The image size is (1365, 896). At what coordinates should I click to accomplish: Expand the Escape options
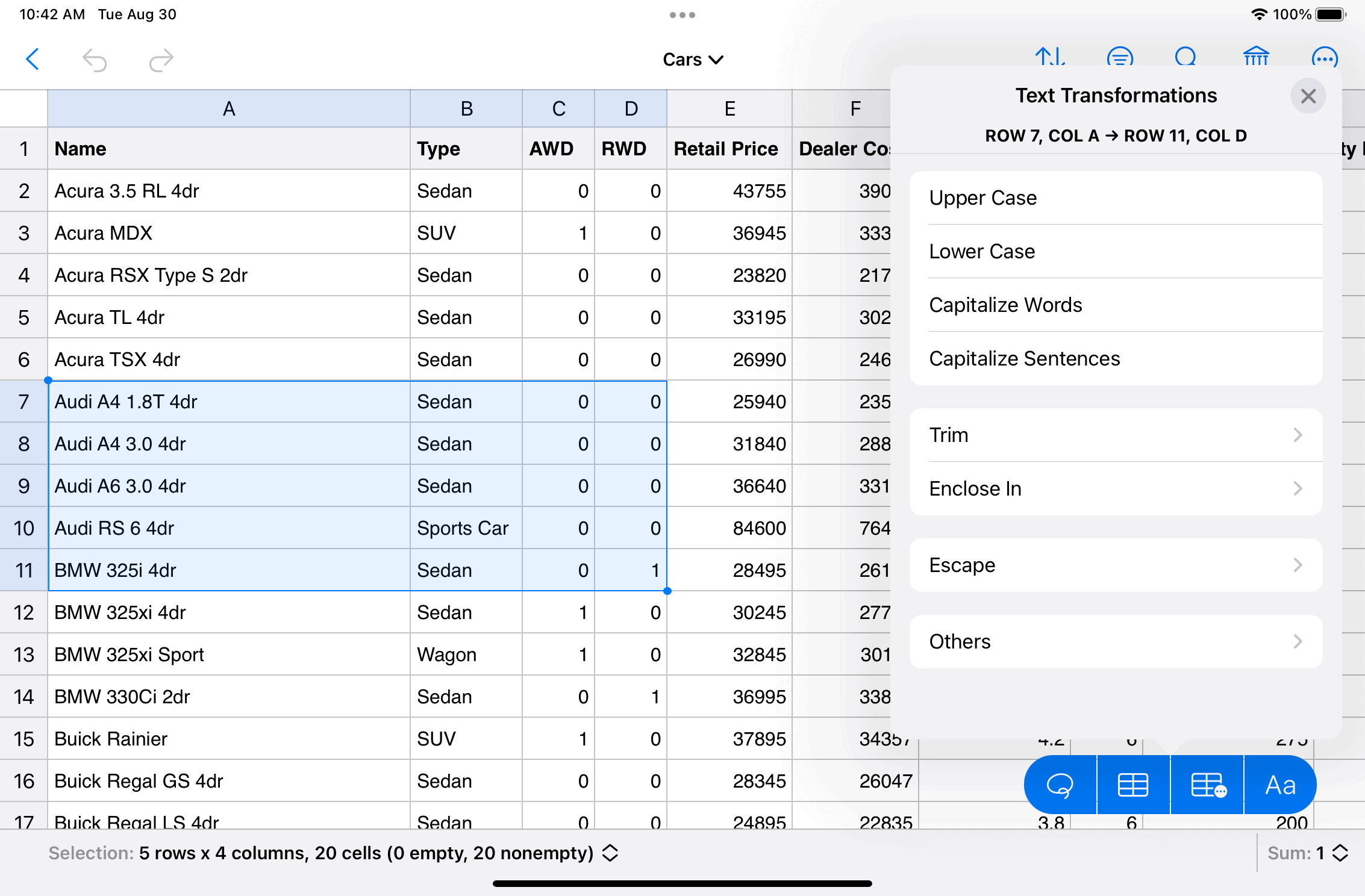coord(1116,565)
